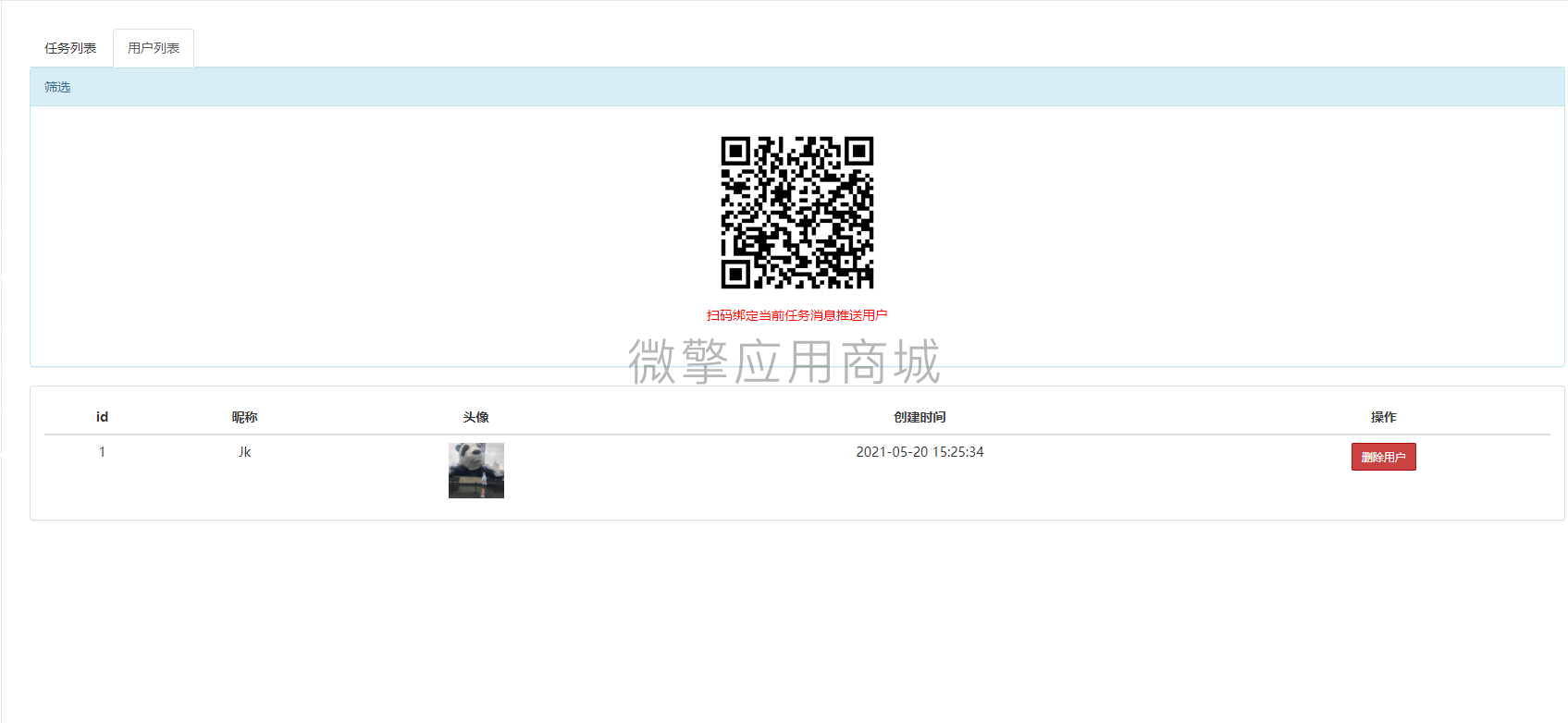Switch to the 任务列表 tab
The image size is (1568, 723).
click(70, 48)
